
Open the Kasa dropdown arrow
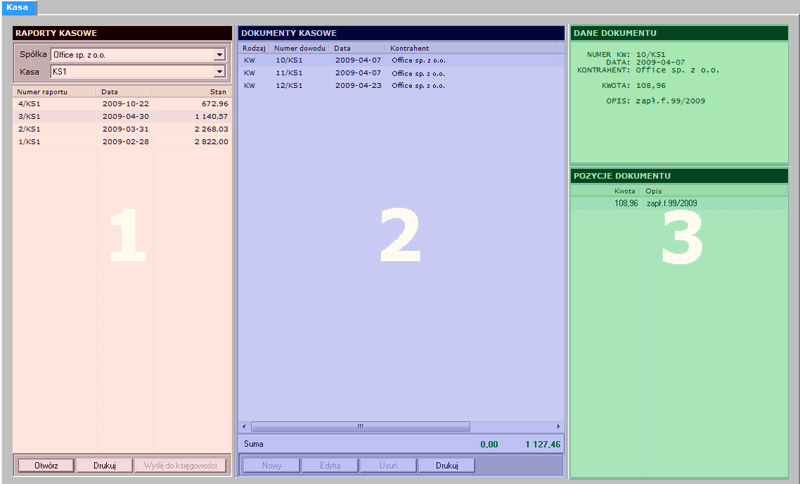tap(219, 71)
